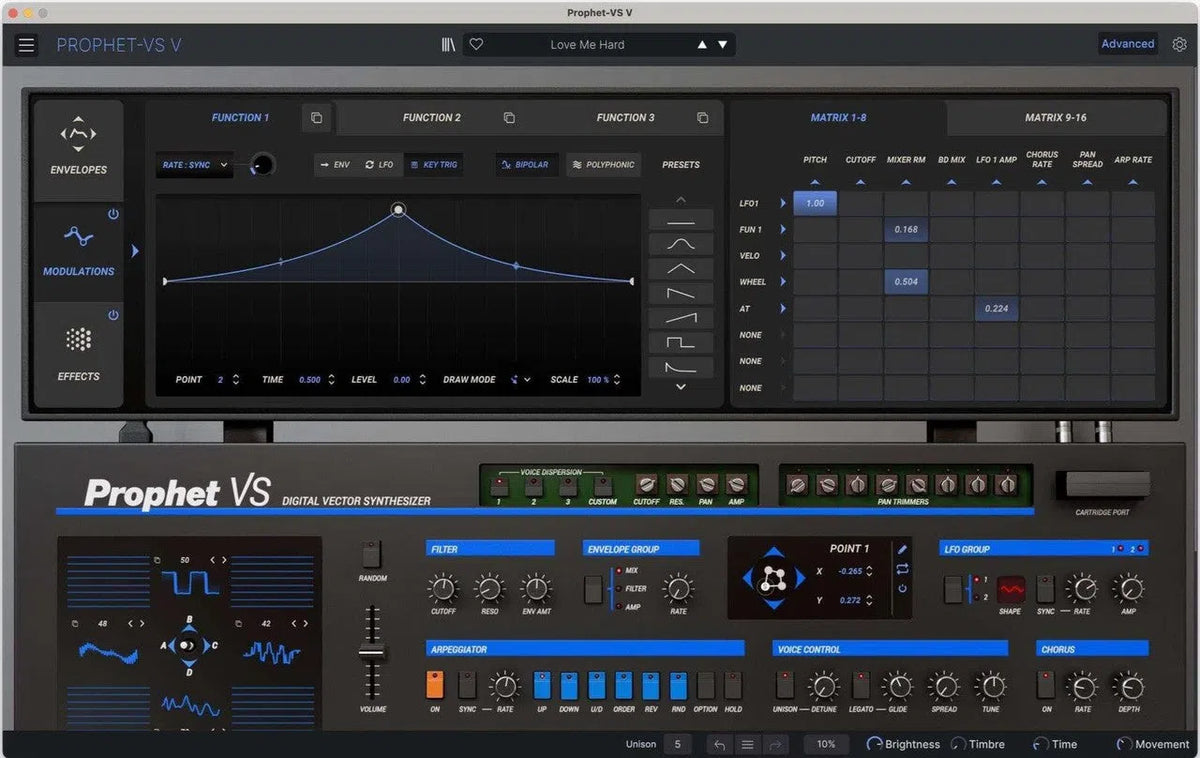
Task: Click the Advanced button
Action: 1127,44
